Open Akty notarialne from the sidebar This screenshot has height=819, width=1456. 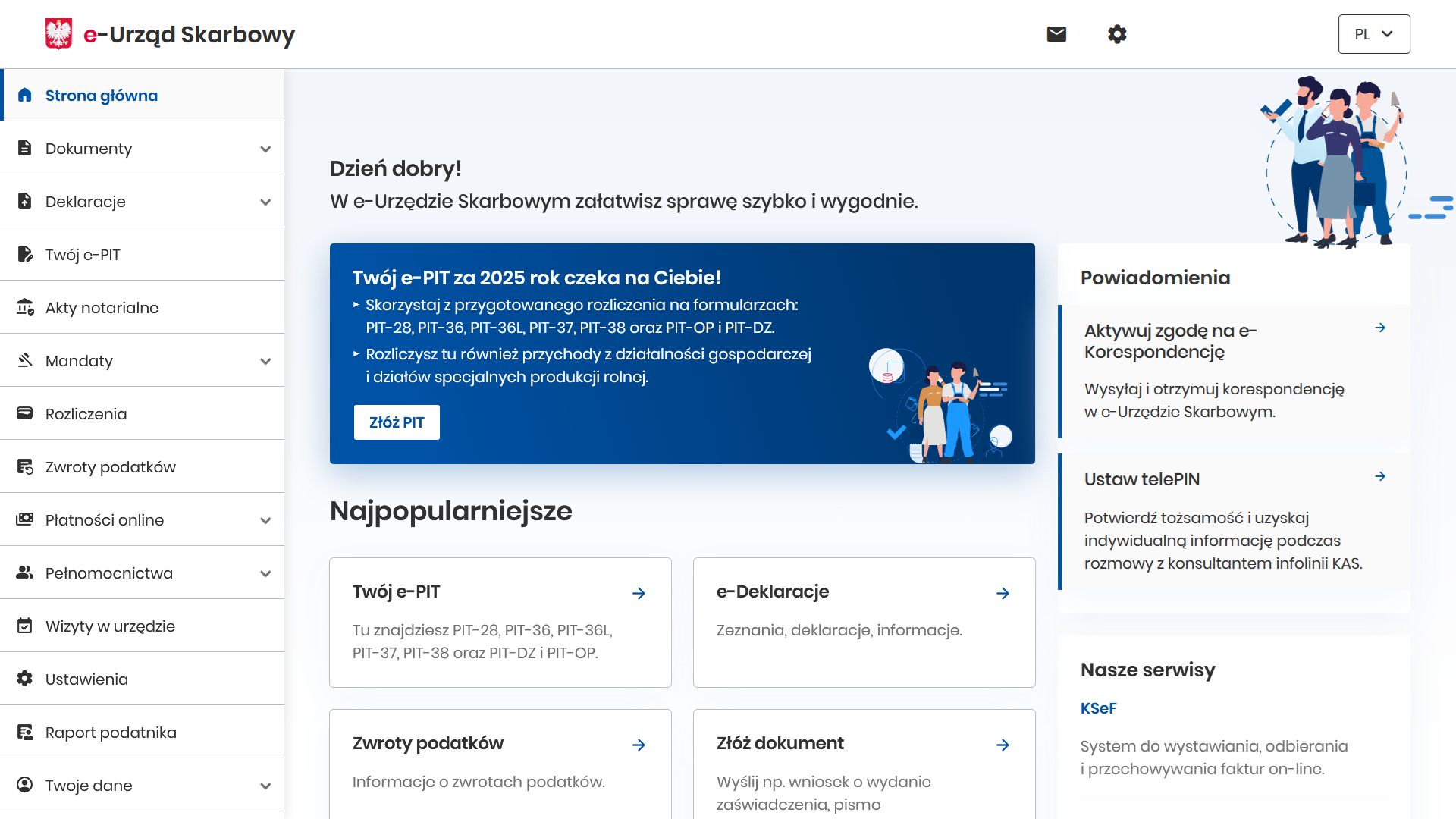(102, 307)
